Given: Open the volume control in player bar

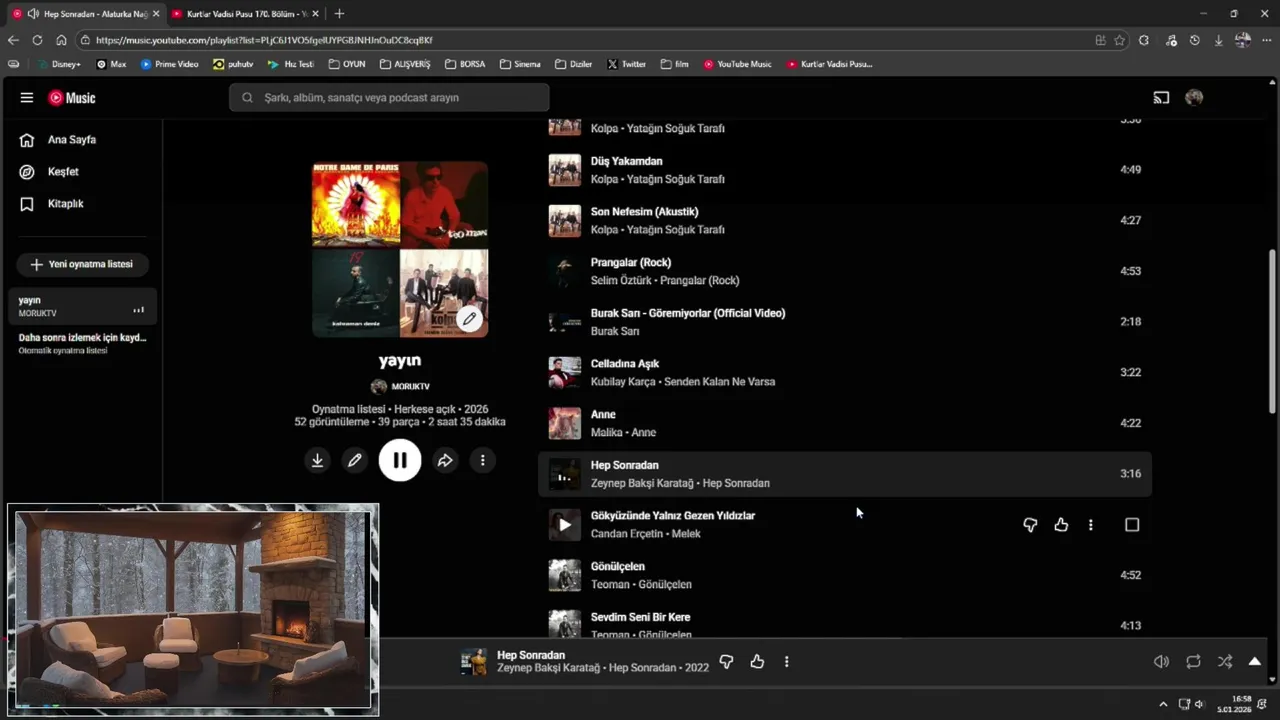Looking at the screenshot, I should [1161, 662].
